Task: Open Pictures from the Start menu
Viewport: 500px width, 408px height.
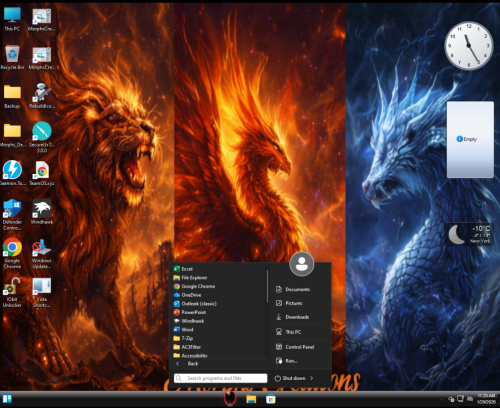Action: (300, 303)
